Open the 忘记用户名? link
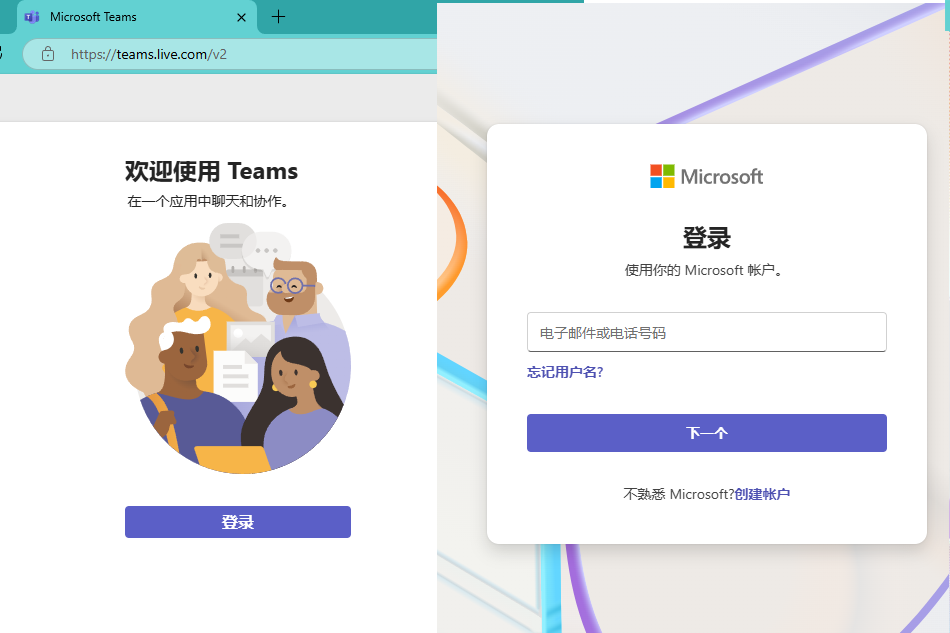This screenshot has width=950, height=633. [x=565, y=372]
